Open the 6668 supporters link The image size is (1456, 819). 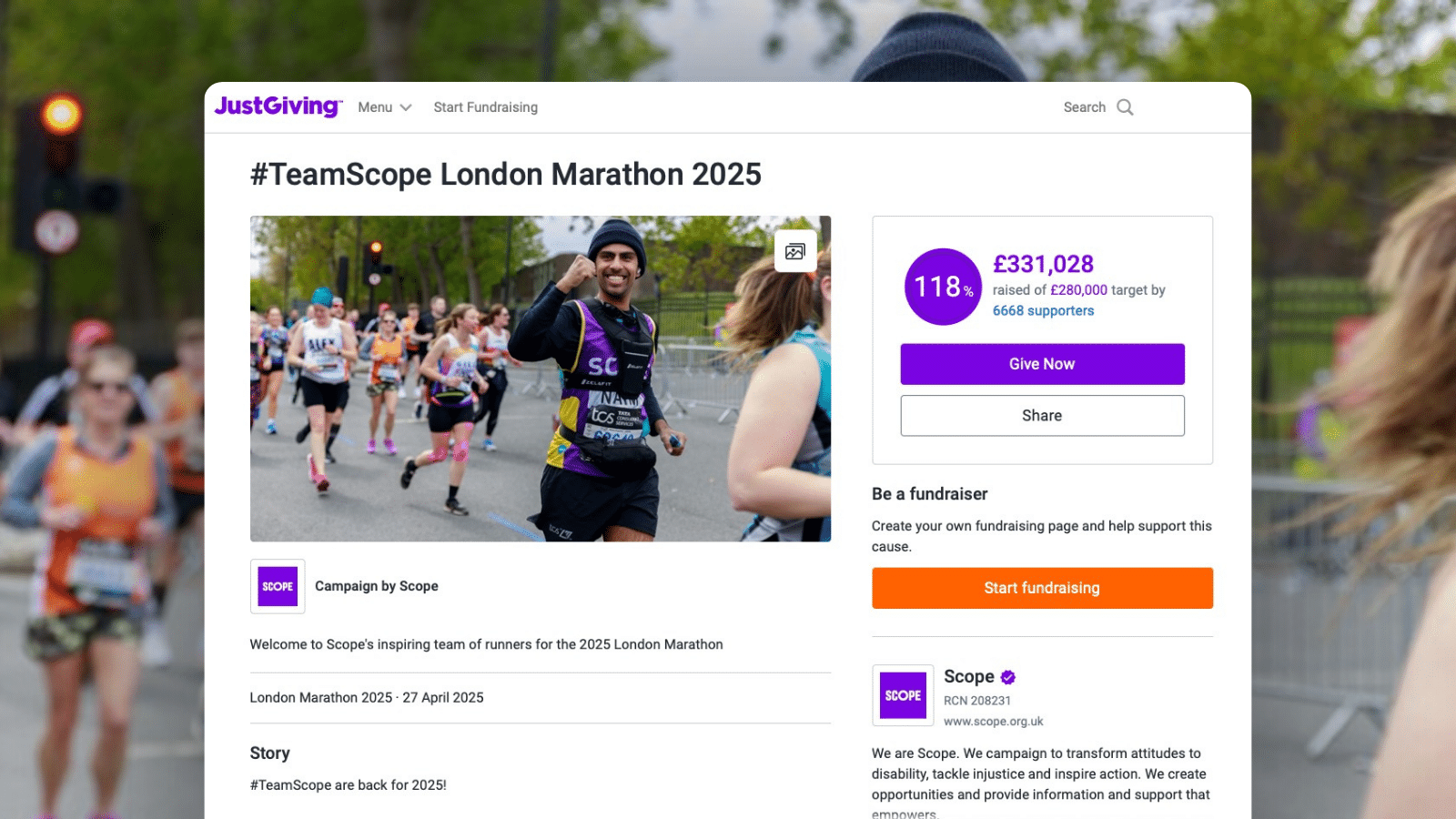coord(1043,310)
